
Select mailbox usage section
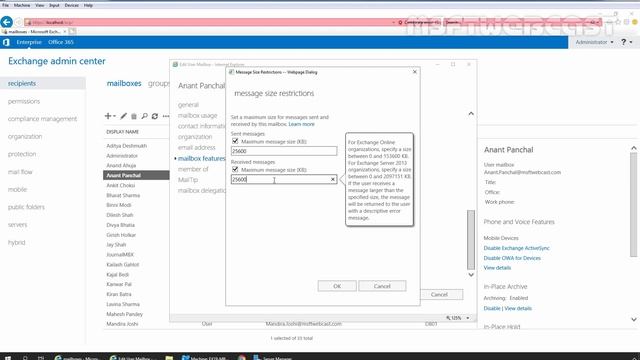click(x=198, y=116)
